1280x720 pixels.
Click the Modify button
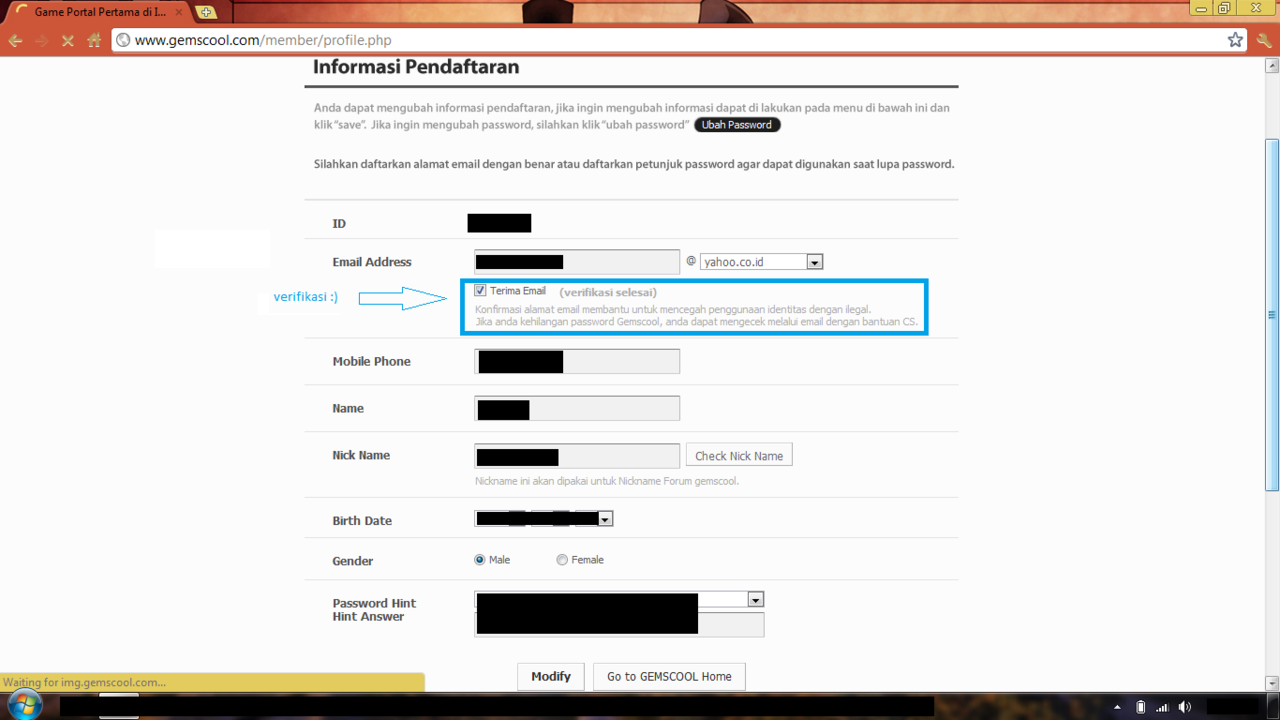(x=551, y=676)
